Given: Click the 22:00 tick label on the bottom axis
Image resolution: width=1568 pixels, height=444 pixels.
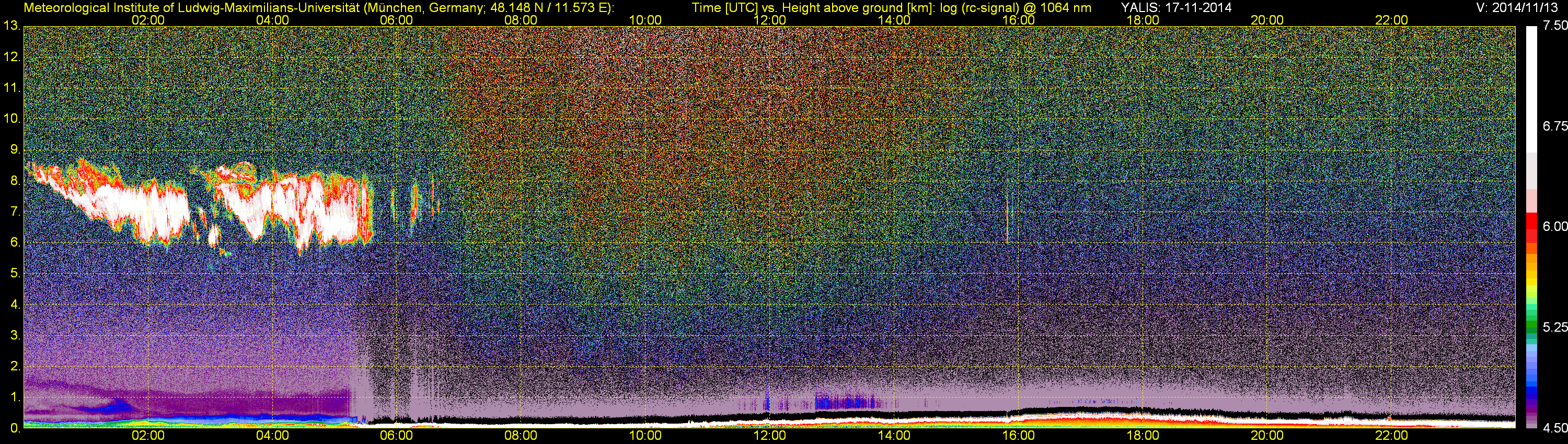Looking at the screenshot, I should (1391, 436).
